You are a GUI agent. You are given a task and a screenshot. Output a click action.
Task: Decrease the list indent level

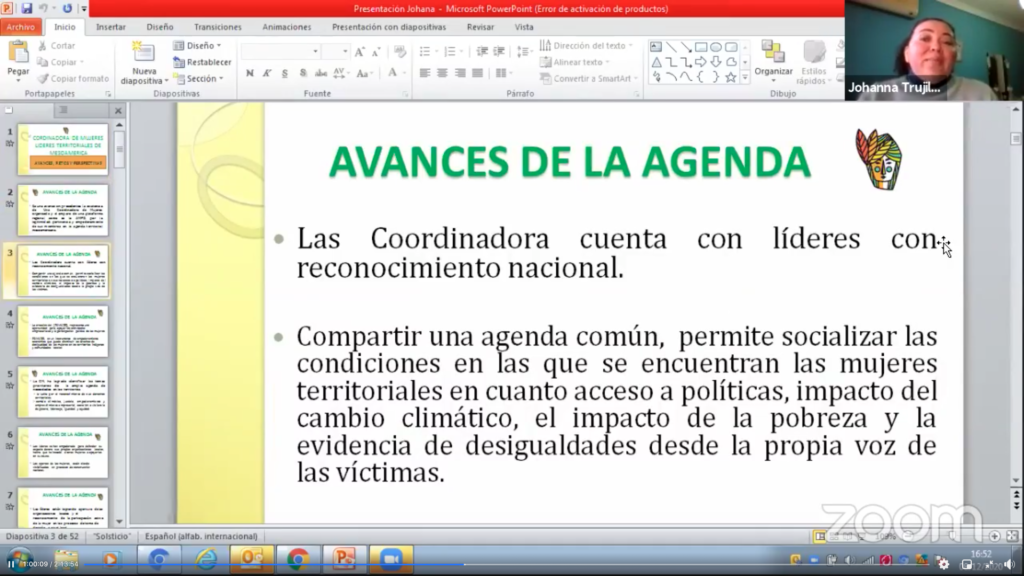(x=482, y=52)
